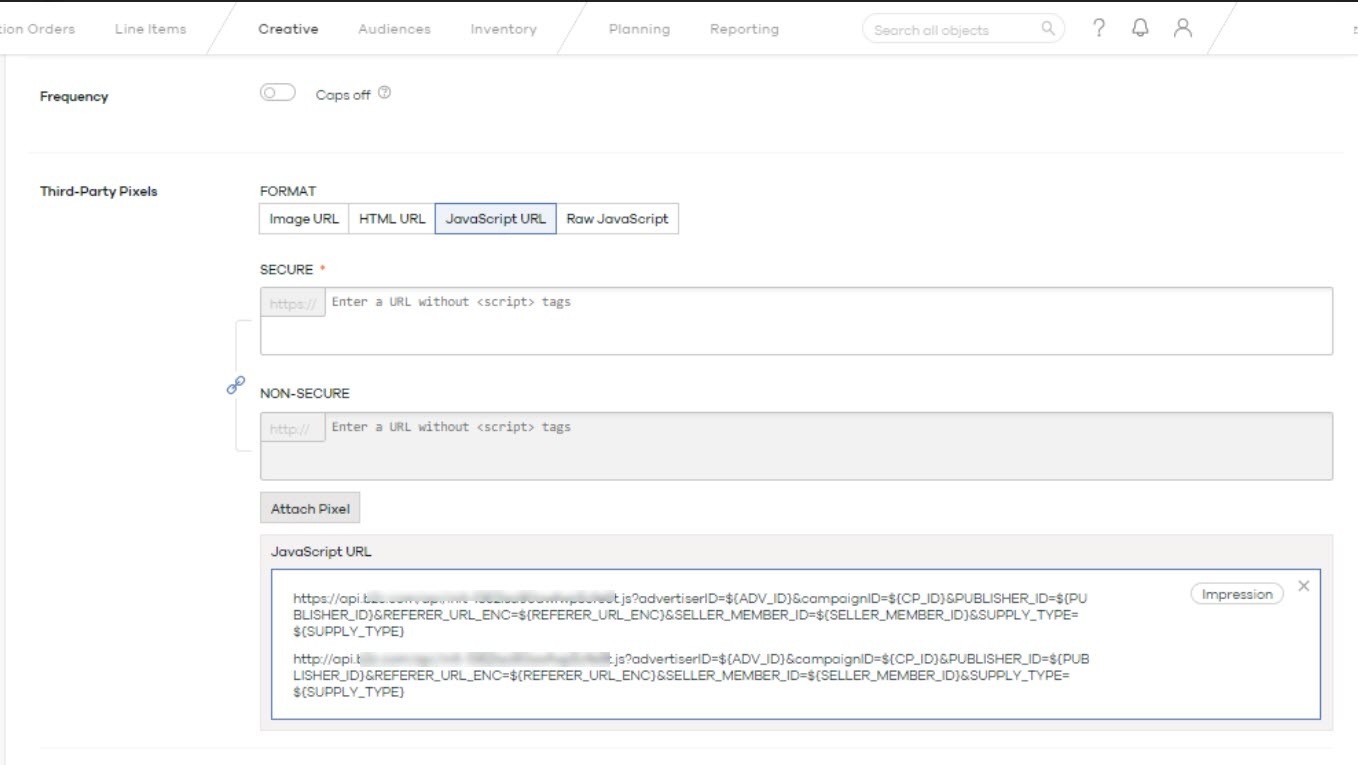Viewport: 1358px width, 765px height.
Task: Toggle the Frequency caps switch
Action: tap(277, 93)
